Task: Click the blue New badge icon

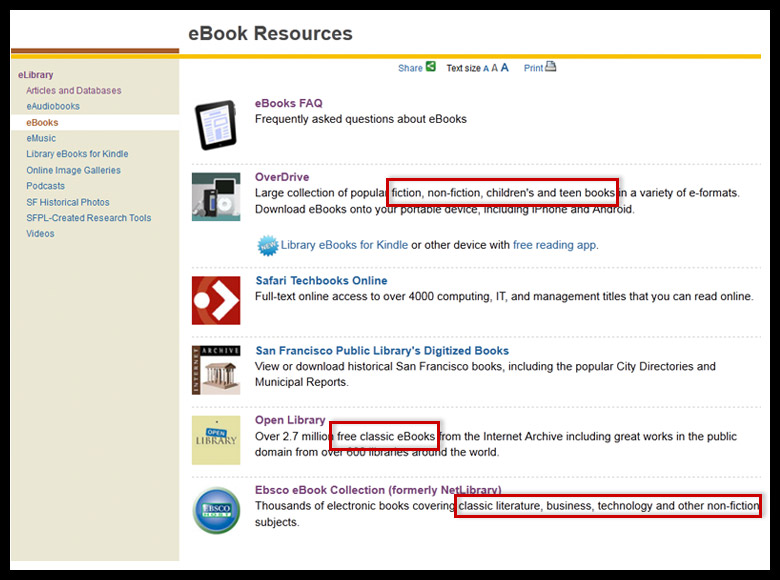Action: coord(267,245)
